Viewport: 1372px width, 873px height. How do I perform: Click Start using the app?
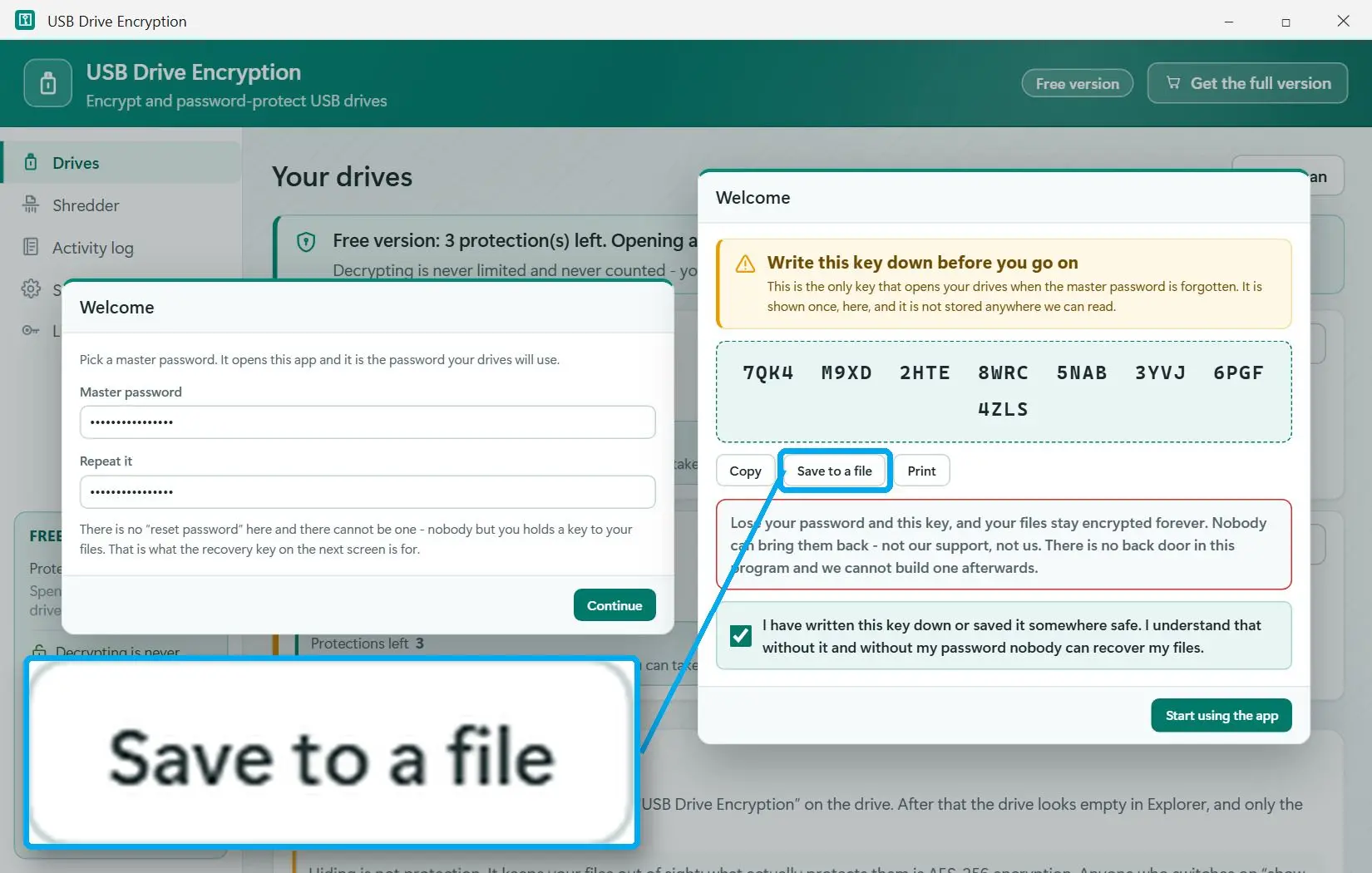(1221, 716)
